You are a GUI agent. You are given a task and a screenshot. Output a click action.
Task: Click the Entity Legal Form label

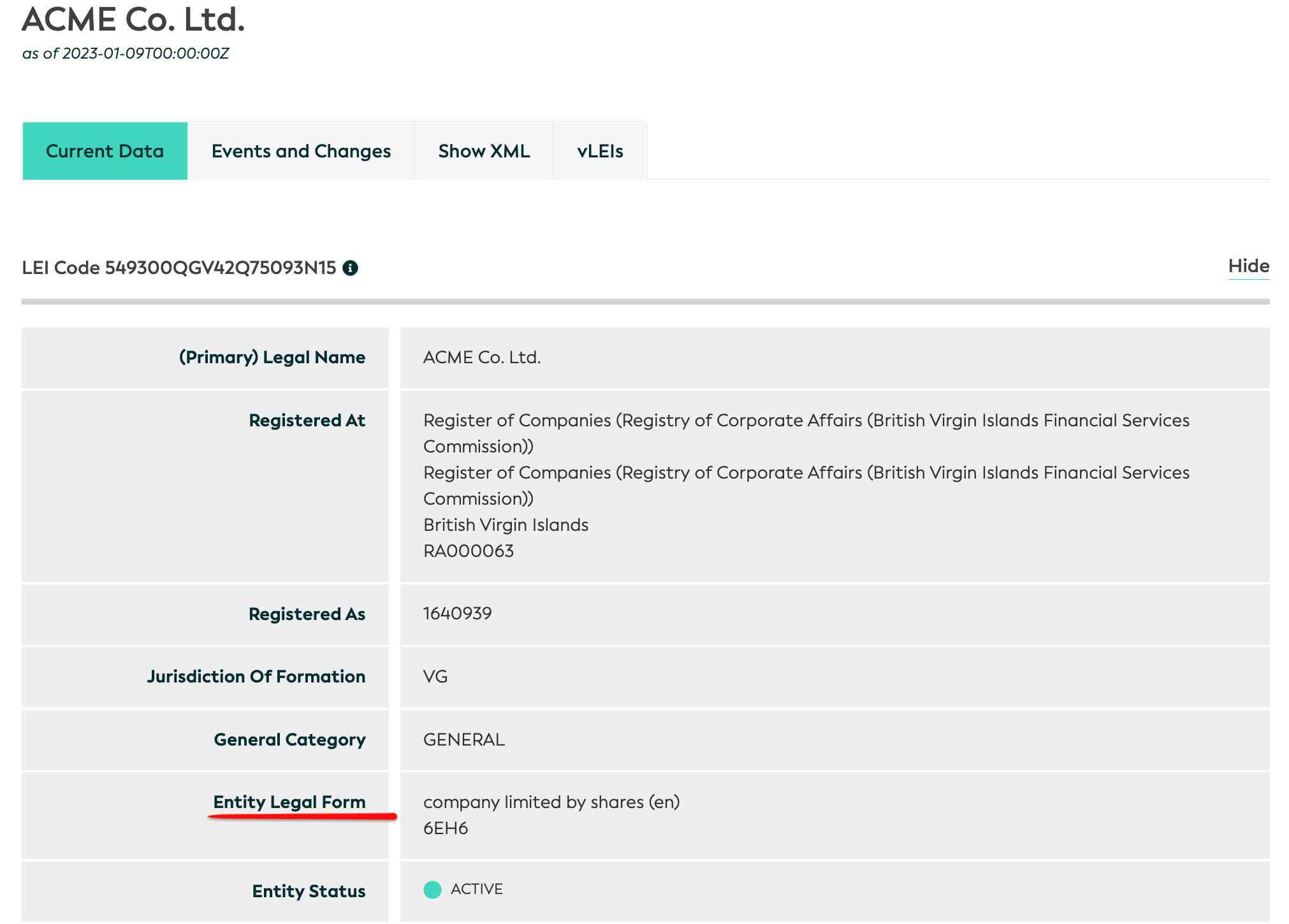pyautogui.click(x=289, y=802)
